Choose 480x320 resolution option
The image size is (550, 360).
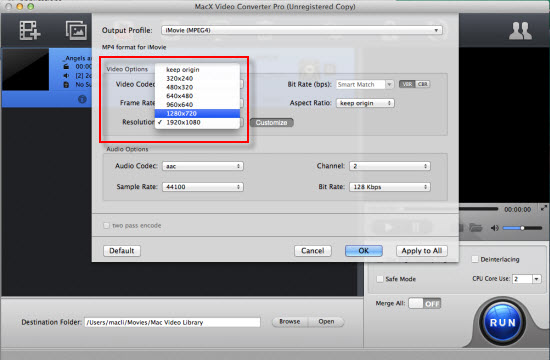click(197, 87)
